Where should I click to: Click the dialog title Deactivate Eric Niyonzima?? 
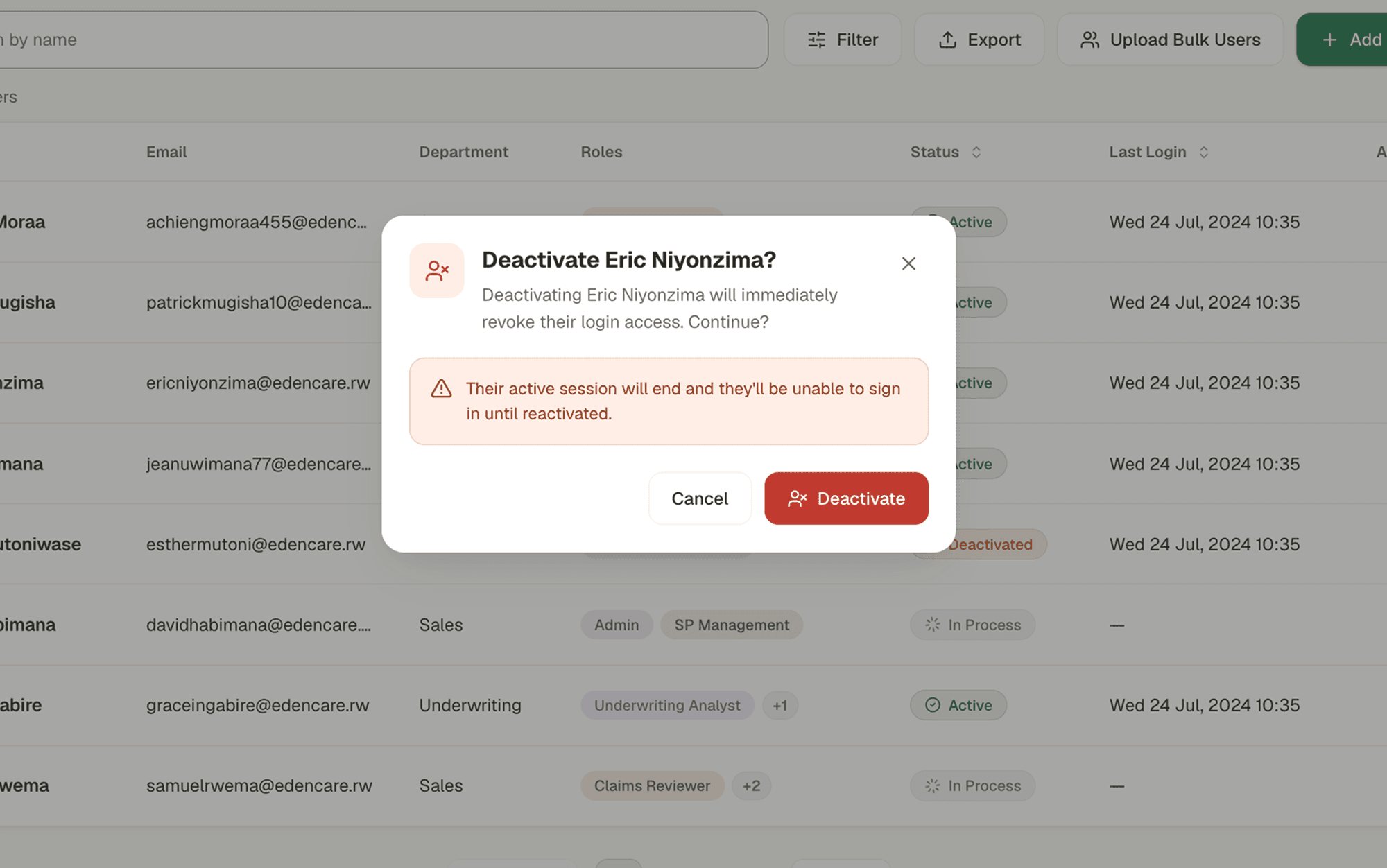click(x=628, y=260)
